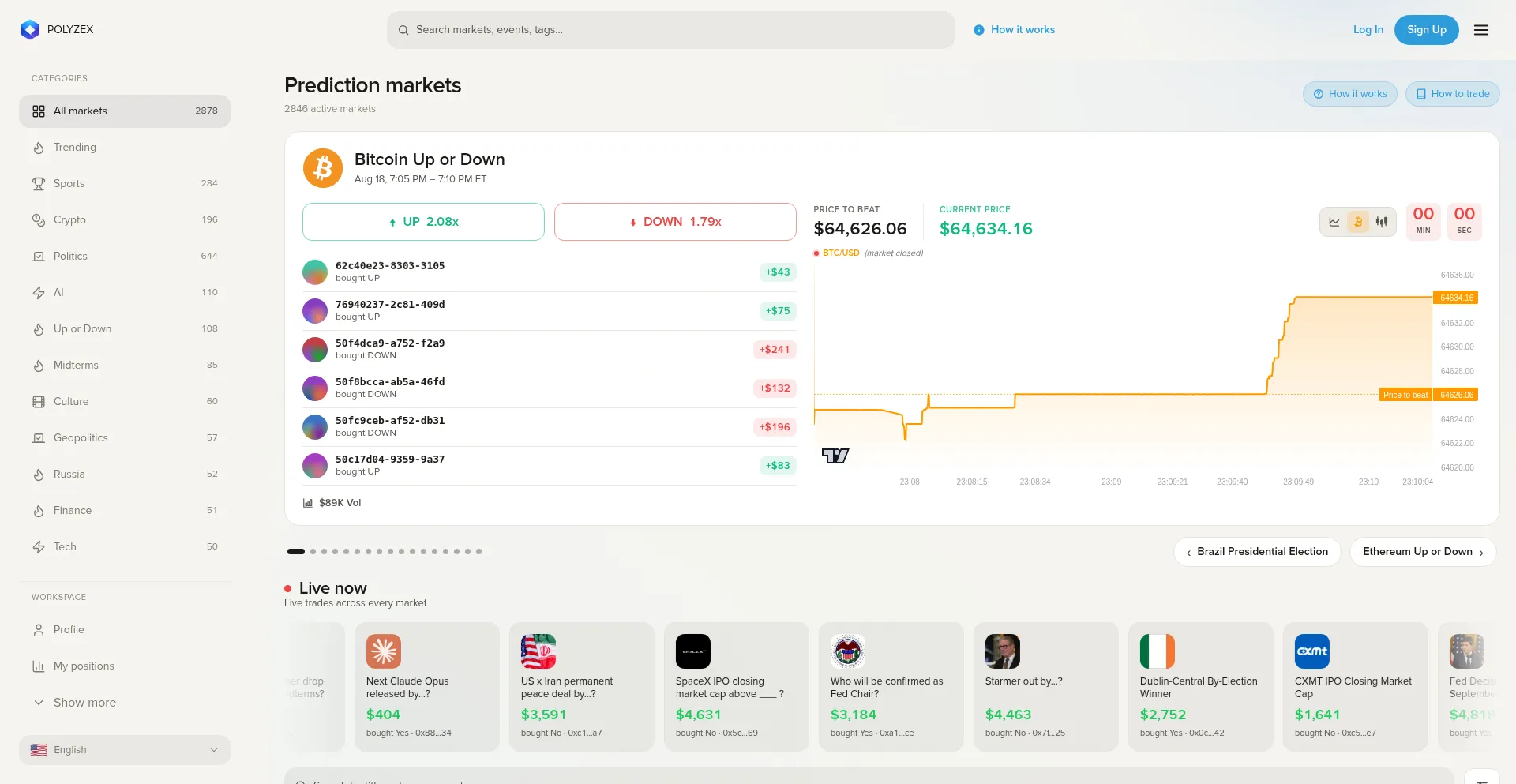Click the Log In link

point(1368,30)
